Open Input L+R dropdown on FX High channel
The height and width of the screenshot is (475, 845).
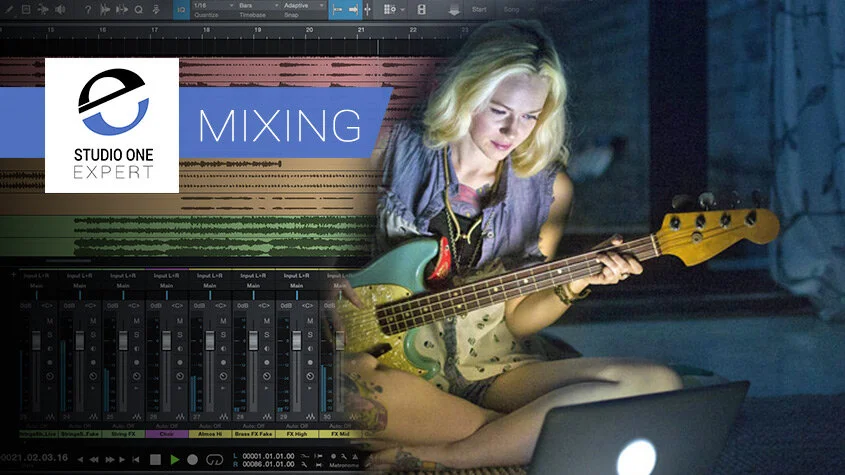click(296, 276)
